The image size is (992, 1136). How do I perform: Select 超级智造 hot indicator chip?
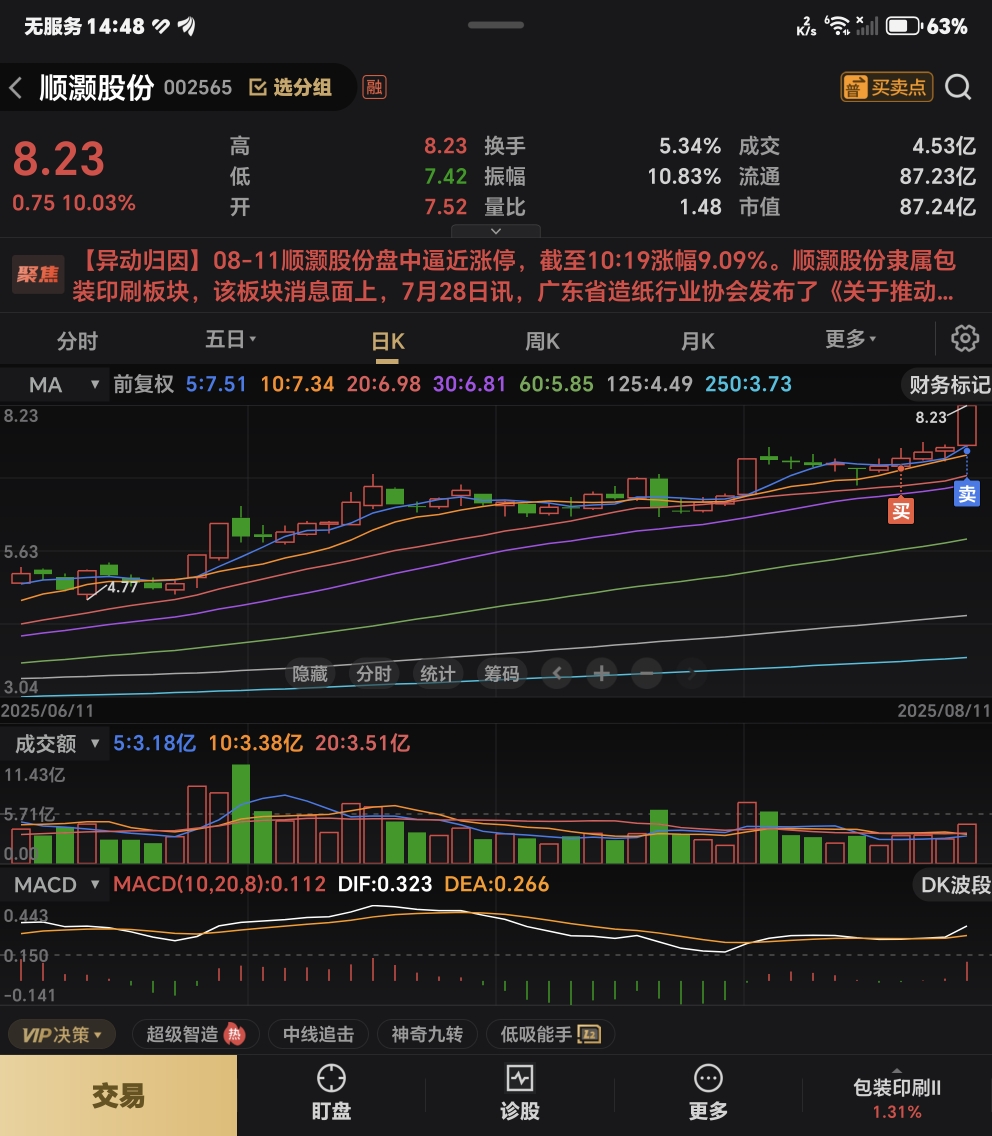pos(195,1034)
